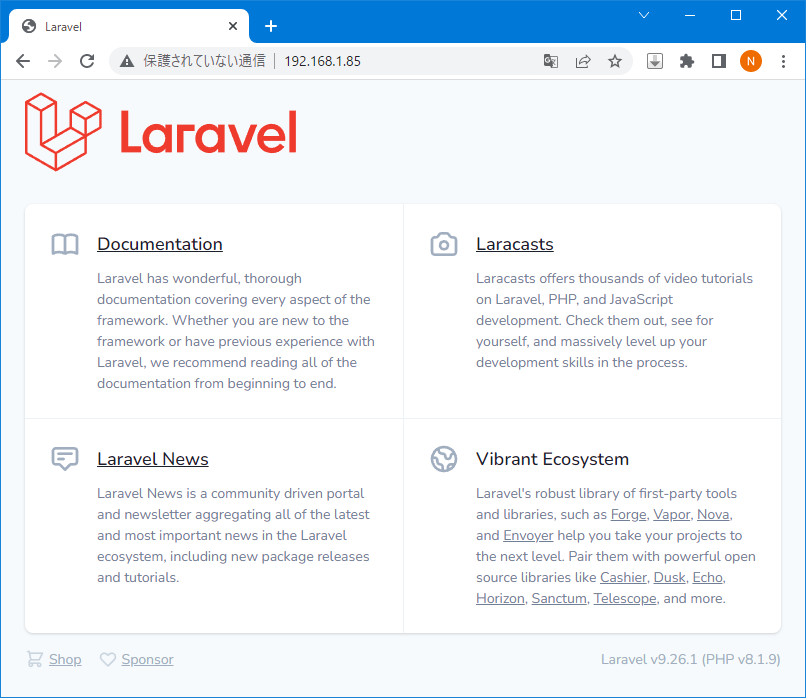
Task: Bookmark this page with the star icon
Action: [x=615, y=61]
